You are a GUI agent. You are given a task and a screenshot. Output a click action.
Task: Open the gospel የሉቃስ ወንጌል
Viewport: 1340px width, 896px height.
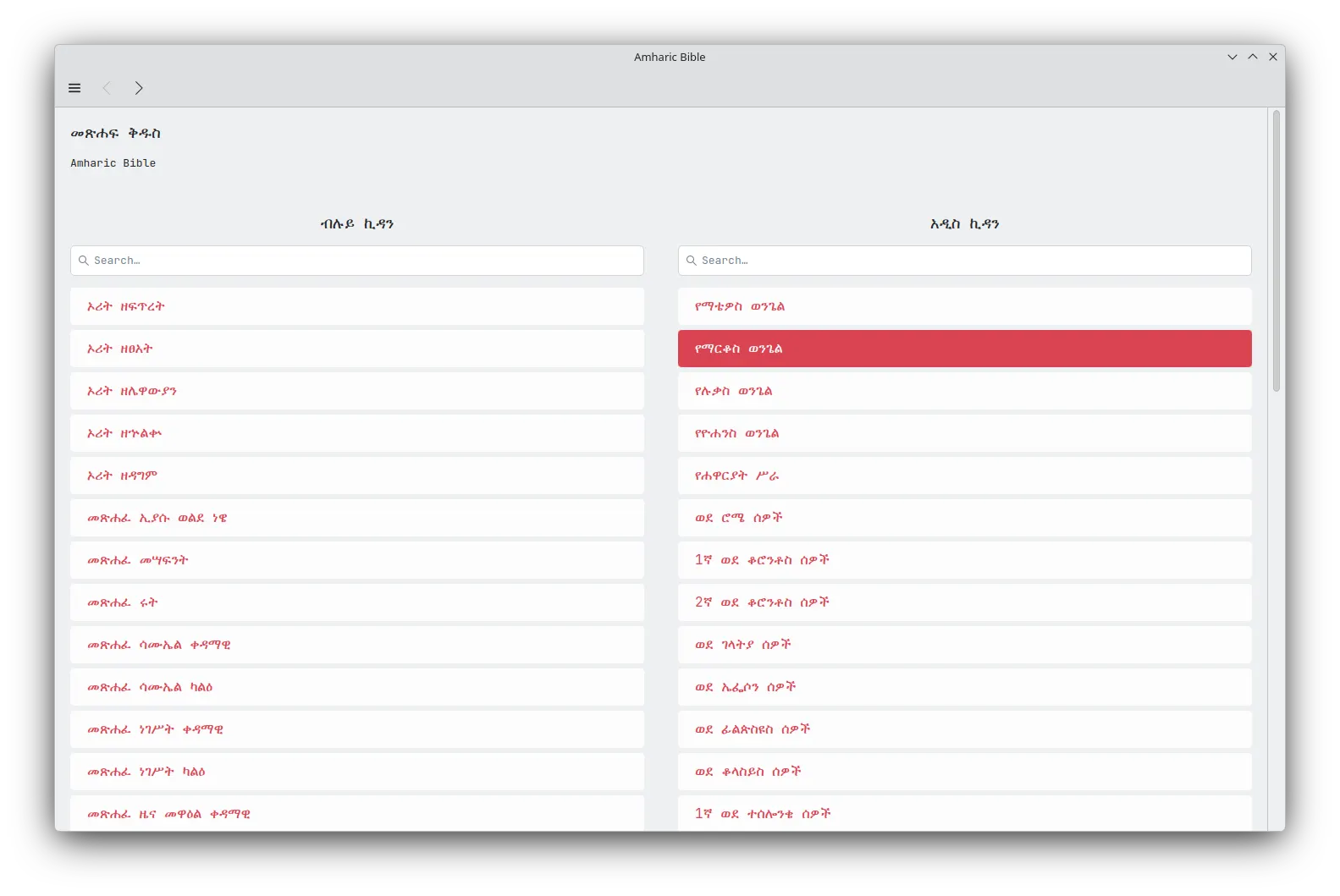[965, 391]
